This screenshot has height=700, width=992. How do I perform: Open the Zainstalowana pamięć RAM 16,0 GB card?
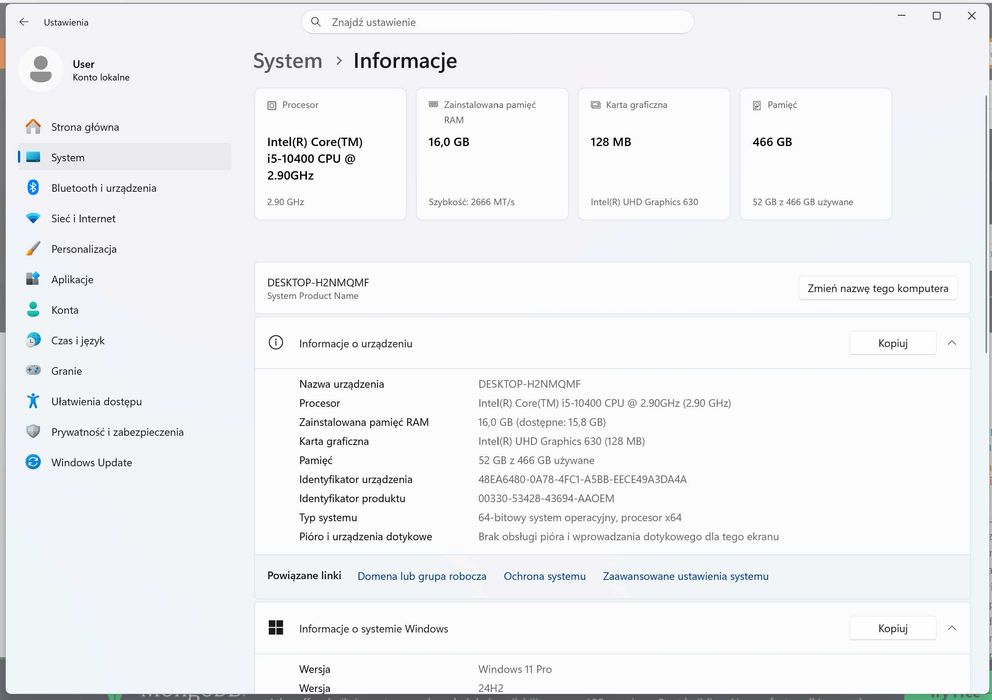(x=492, y=154)
